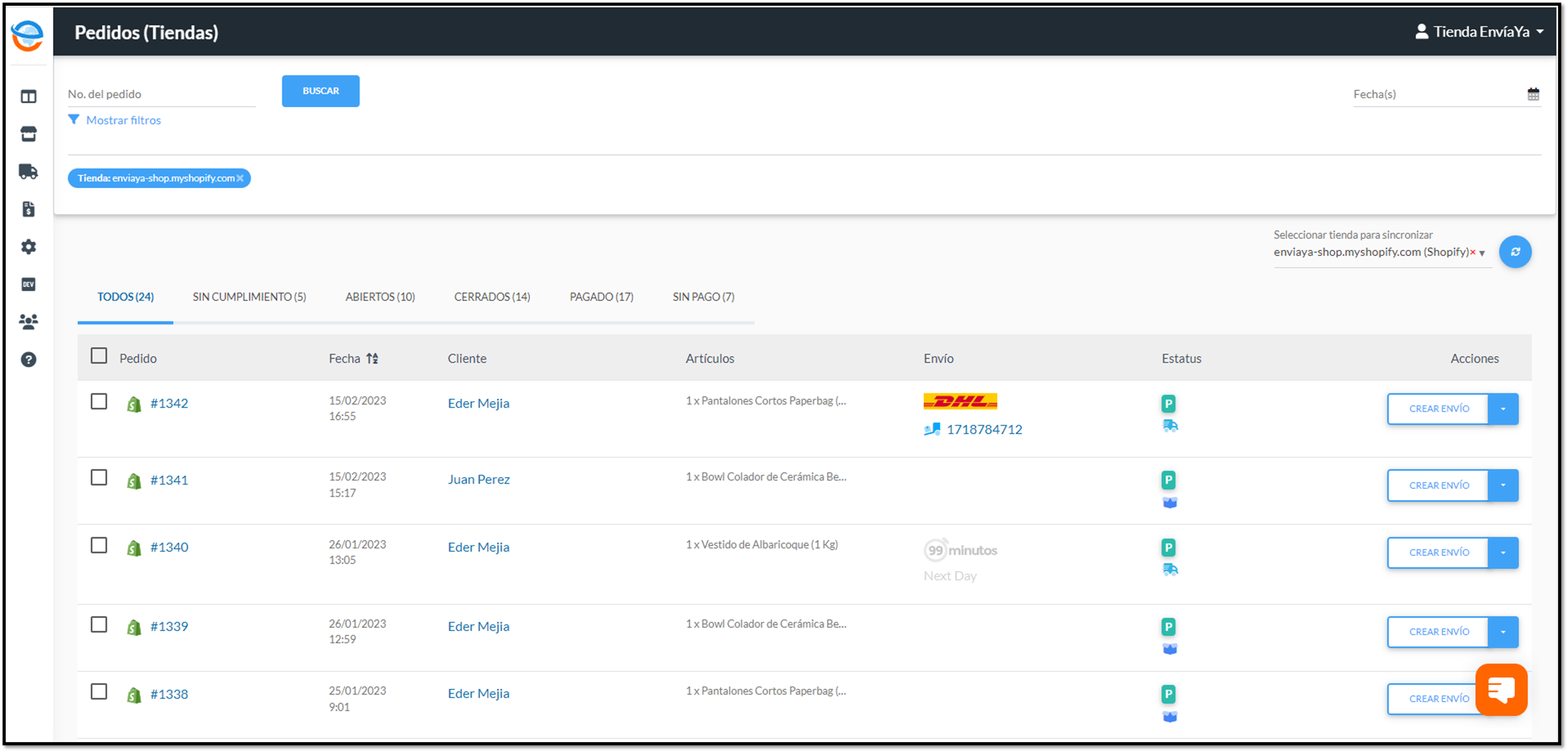Click the DHL logo for order #1342
The image size is (1568, 752).
(x=960, y=401)
